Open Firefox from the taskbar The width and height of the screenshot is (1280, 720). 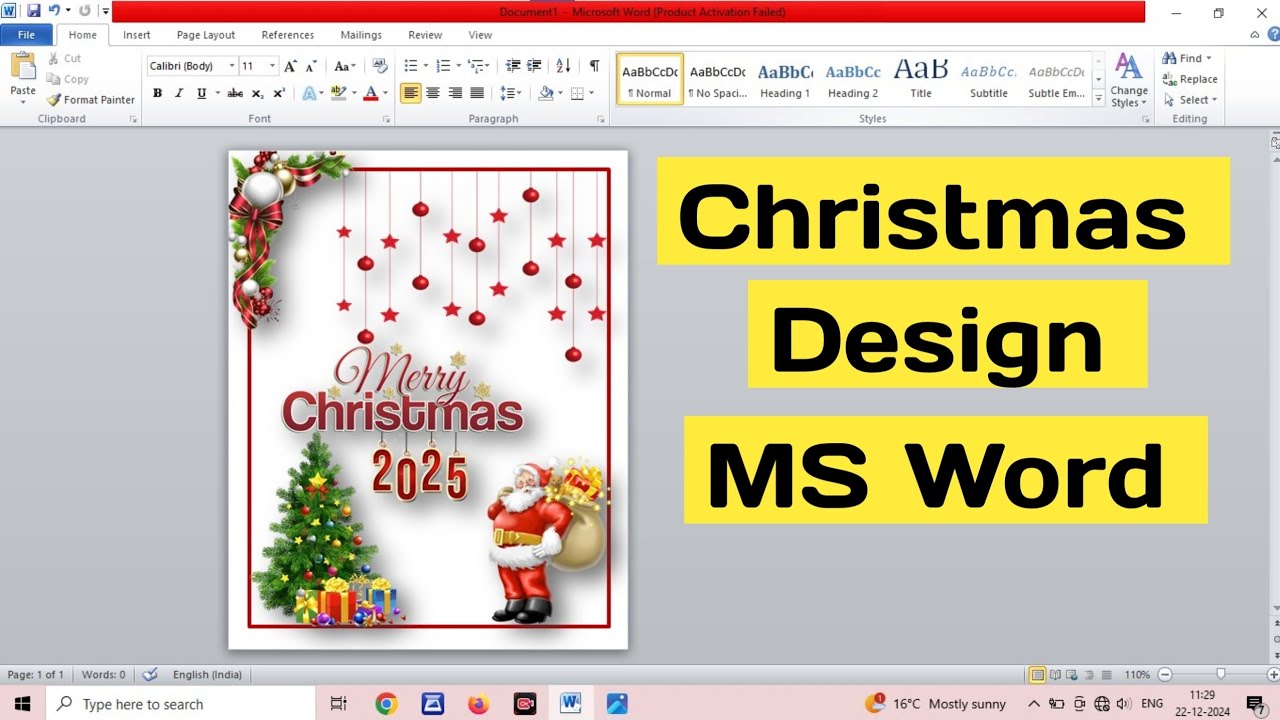pyautogui.click(x=478, y=704)
